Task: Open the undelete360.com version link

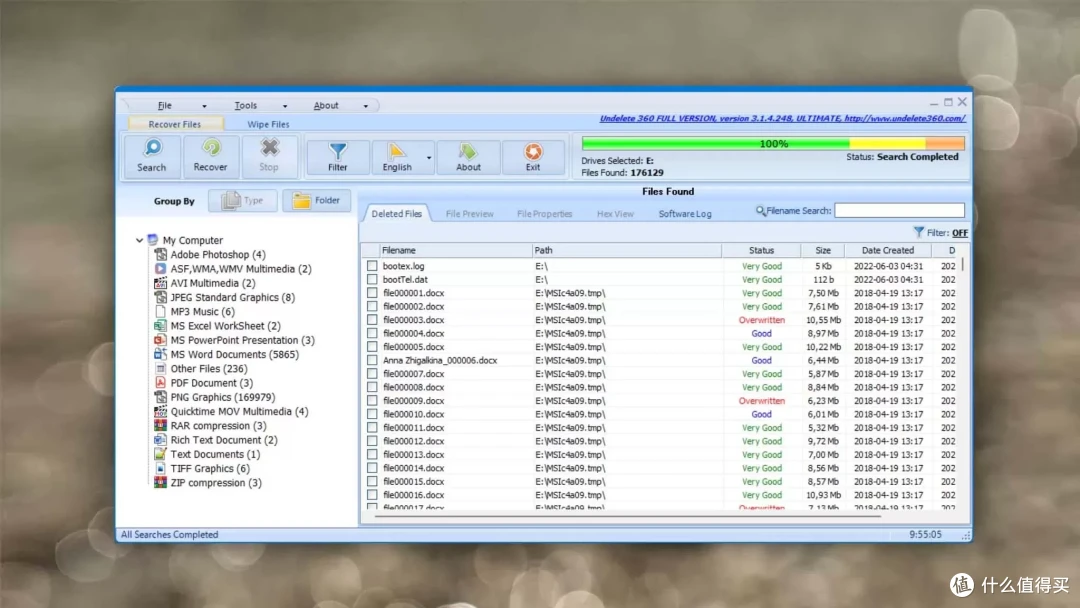Action: pyautogui.click(x=782, y=118)
